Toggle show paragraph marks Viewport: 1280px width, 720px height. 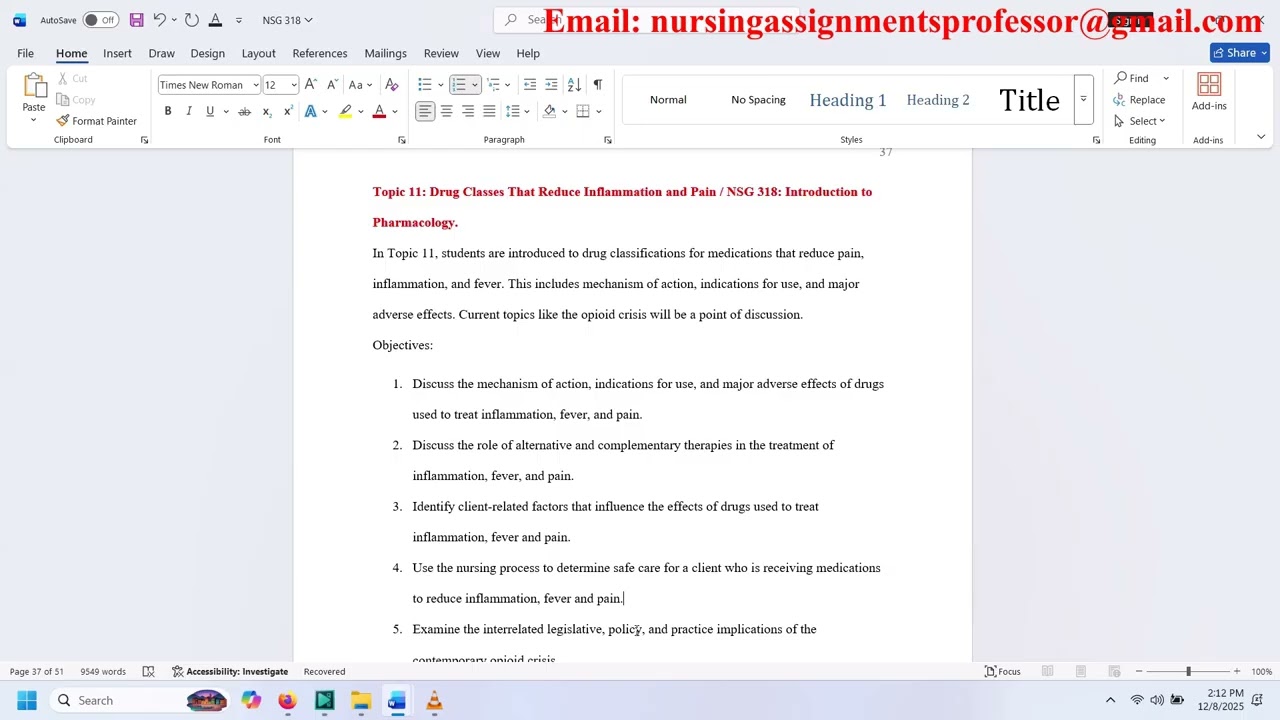click(x=597, y=85)
